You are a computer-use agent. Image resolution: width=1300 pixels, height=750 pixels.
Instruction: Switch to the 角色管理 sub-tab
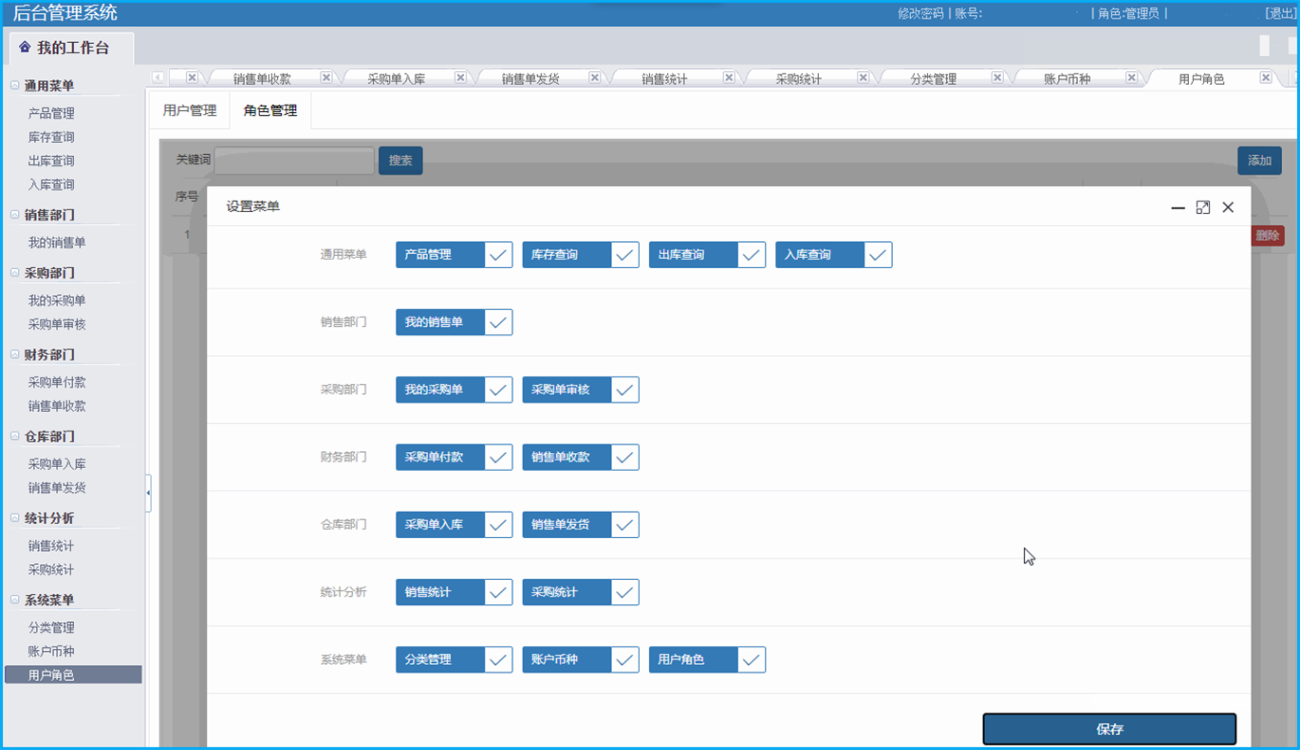click(x=270, y=111)
